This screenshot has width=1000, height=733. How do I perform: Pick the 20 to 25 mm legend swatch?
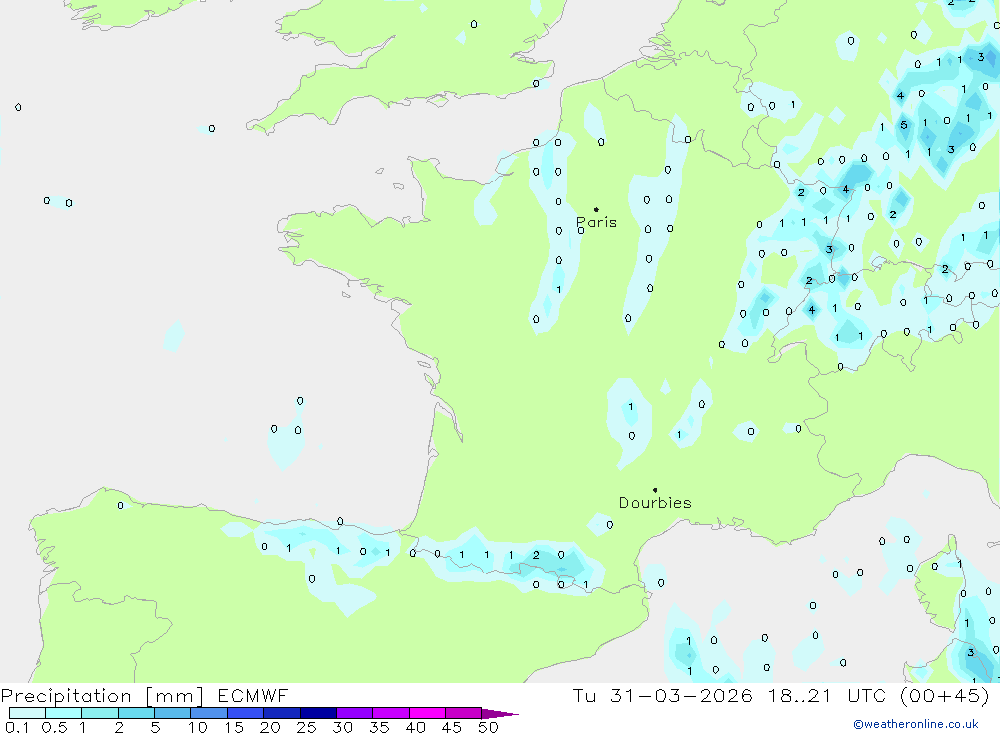pyautogui.click(x=282, y=713)
